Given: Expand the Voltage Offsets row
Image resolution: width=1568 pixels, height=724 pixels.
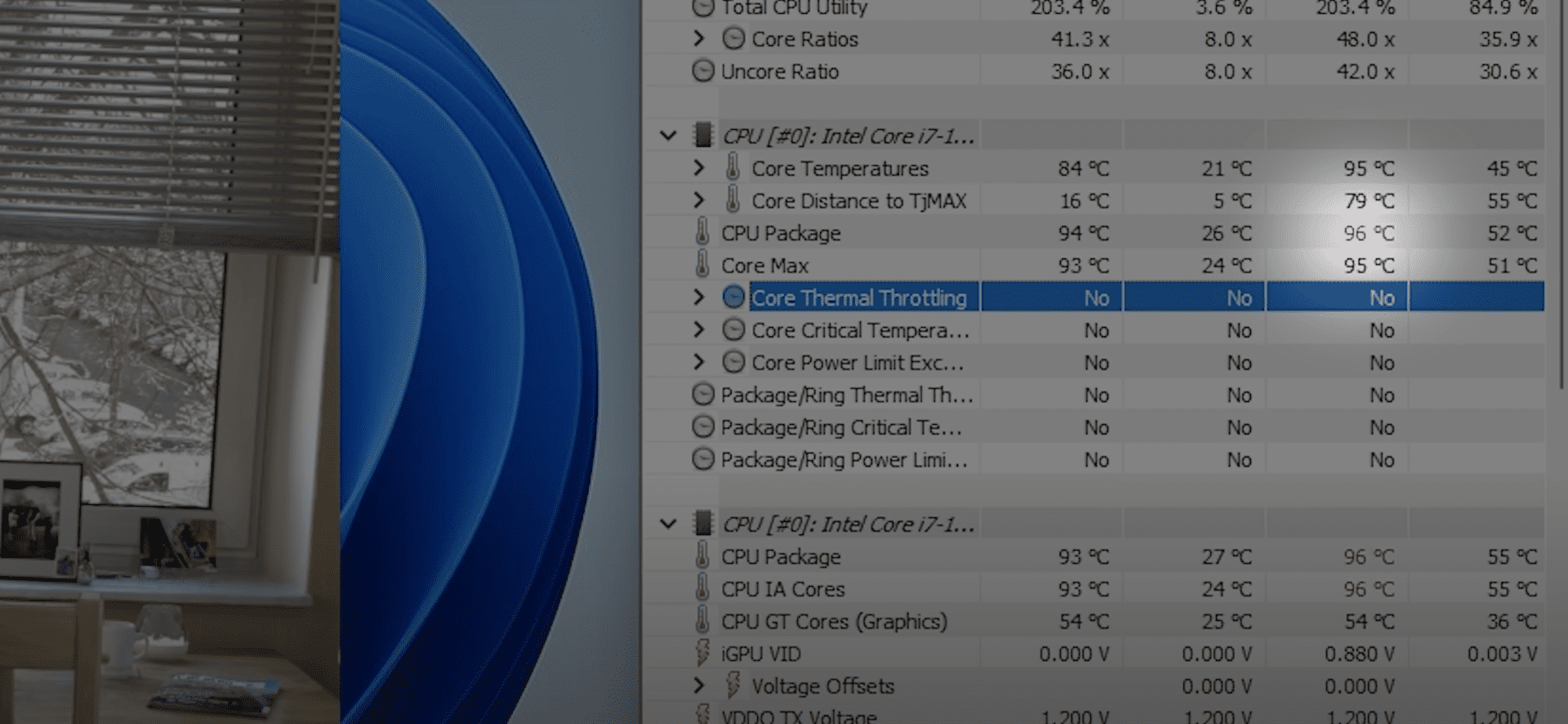Looking at the screenshot, I should [x=698, y=686].
